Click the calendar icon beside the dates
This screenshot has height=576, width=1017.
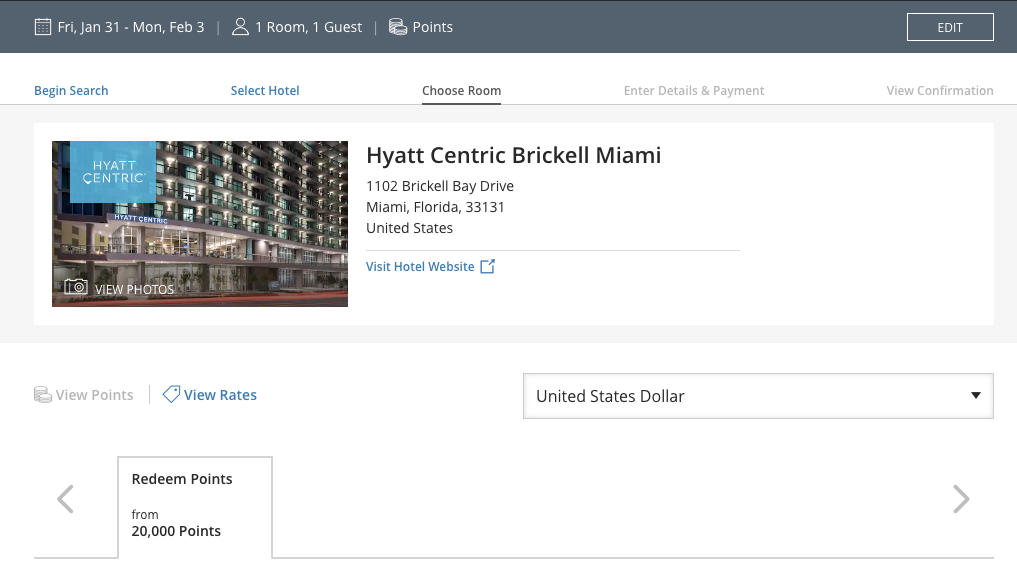pos(43,27)
